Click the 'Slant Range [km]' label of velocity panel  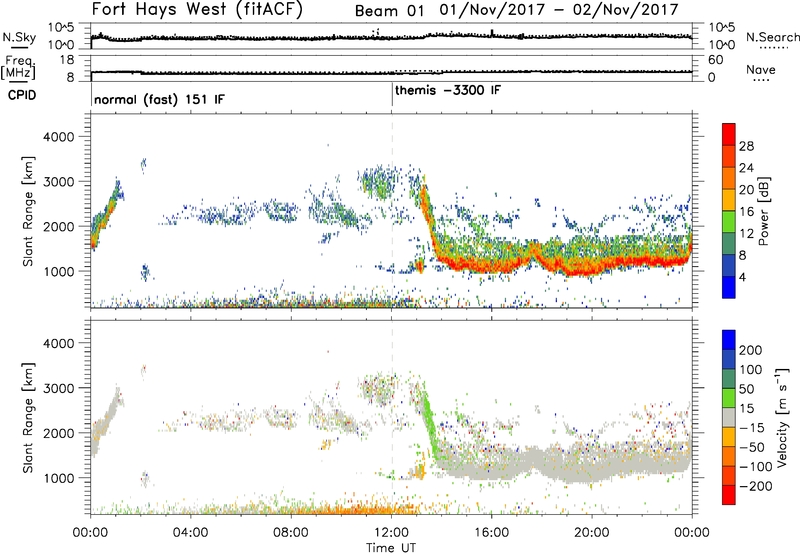(28, 418)
